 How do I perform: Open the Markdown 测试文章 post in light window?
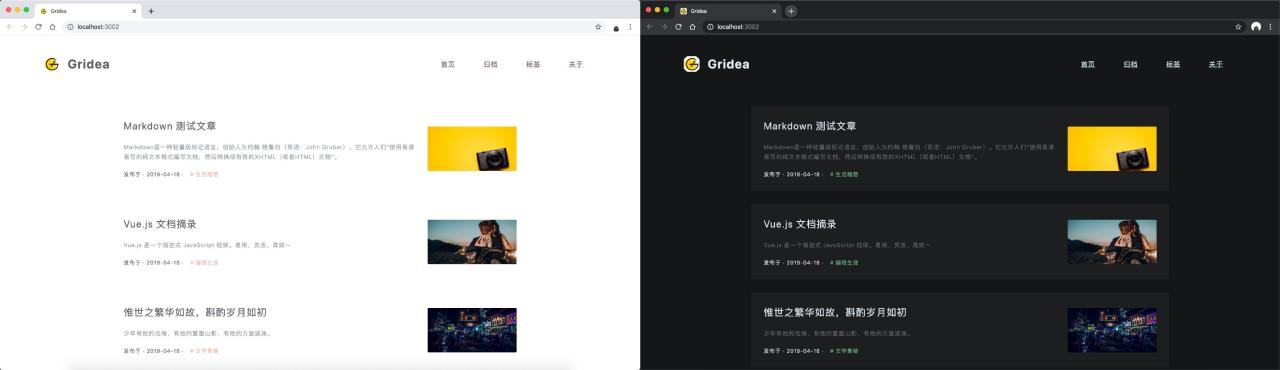[x=170, y=127]
